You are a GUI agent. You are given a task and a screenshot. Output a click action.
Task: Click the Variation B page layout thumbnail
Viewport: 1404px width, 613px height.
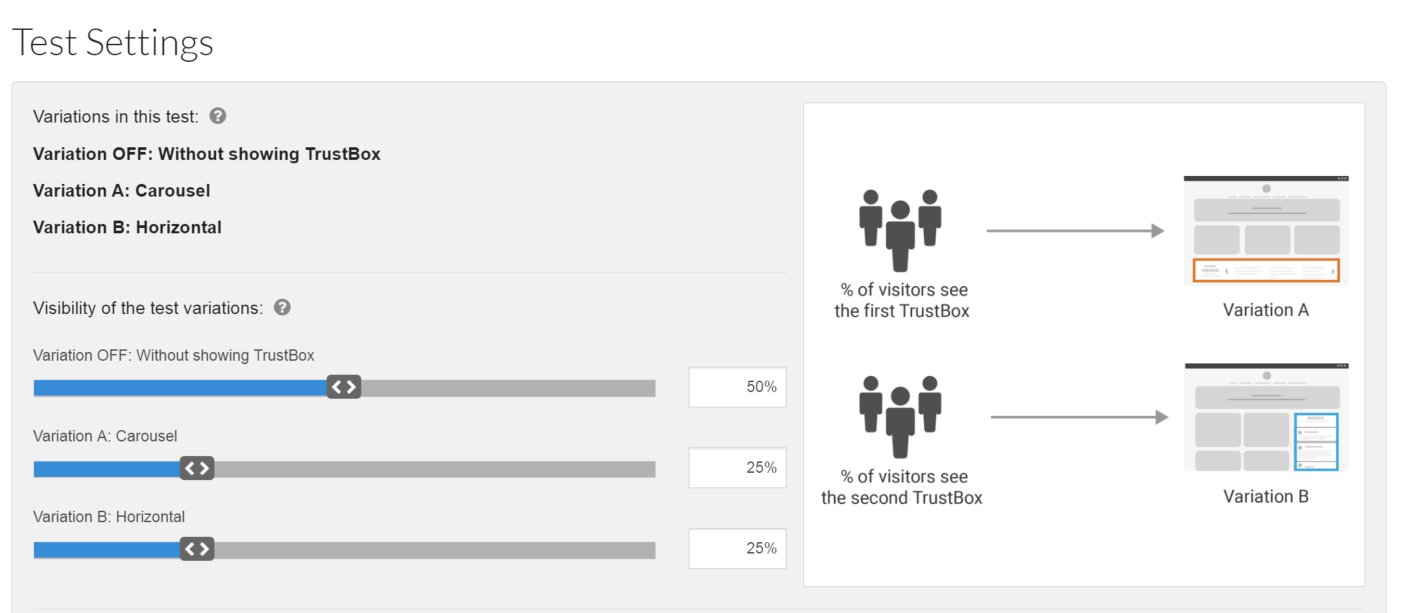tap(1266, 417)
